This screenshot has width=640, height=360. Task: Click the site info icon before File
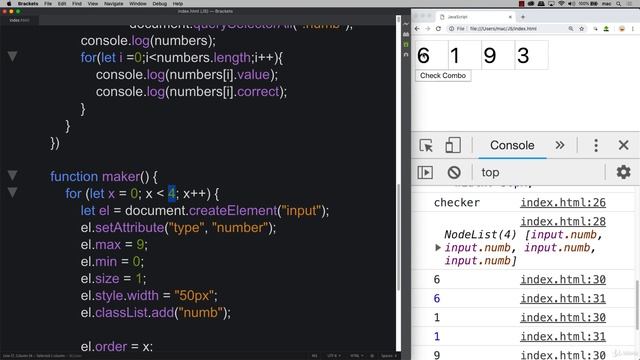click(451, 29)
